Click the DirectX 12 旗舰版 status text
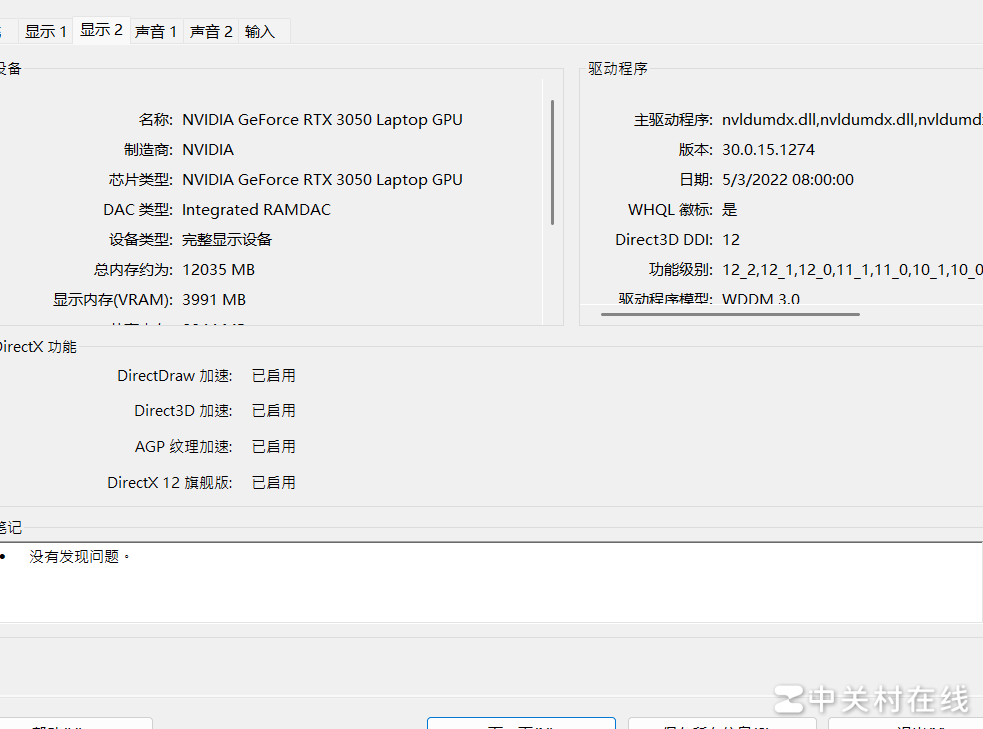The width and height of the screenshot is (983, 729). coord(273,483)
